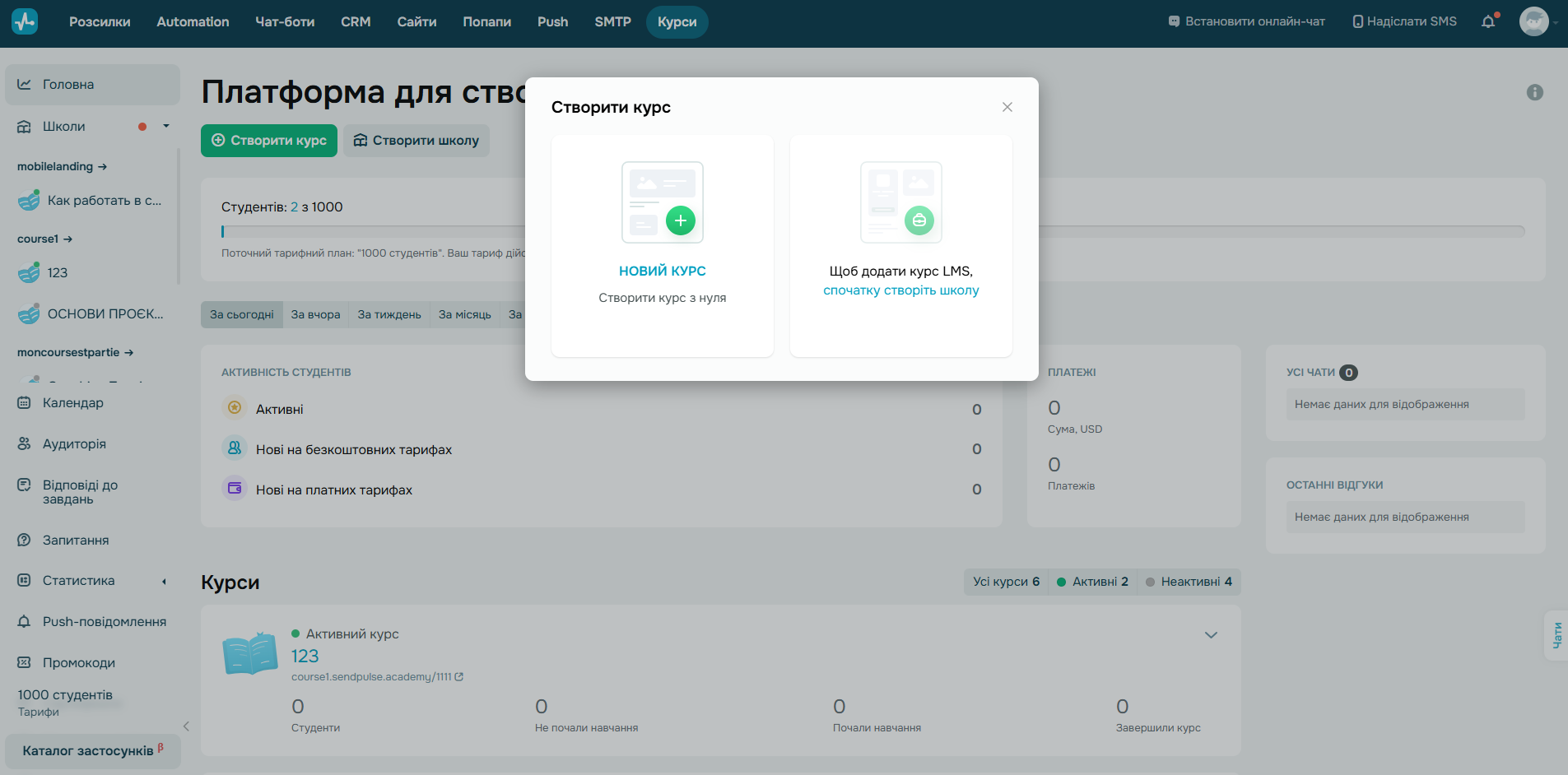Filter courses by Активні 2
Image resolution: width=1568 pixels, height=775 pixels.
tap(1092, 582)
